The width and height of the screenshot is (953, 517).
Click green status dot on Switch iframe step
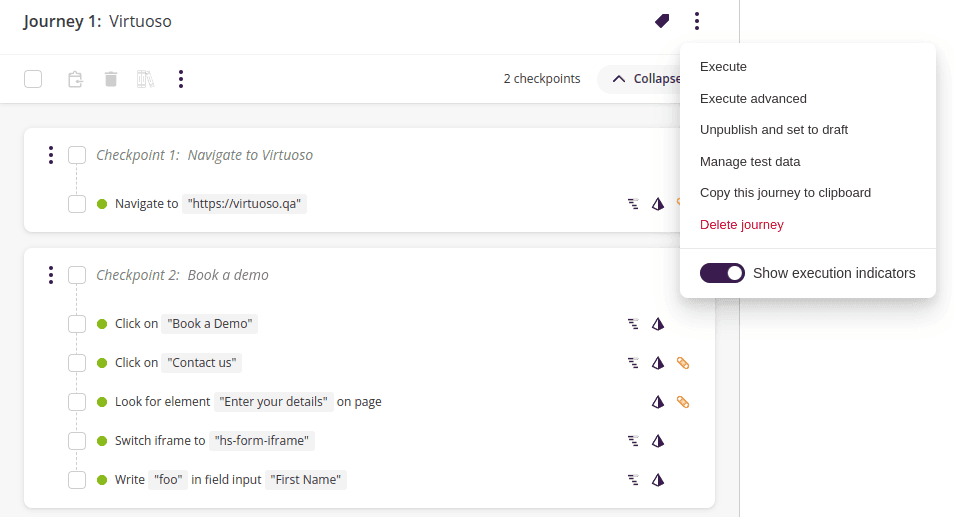click(x=102, y=441)
